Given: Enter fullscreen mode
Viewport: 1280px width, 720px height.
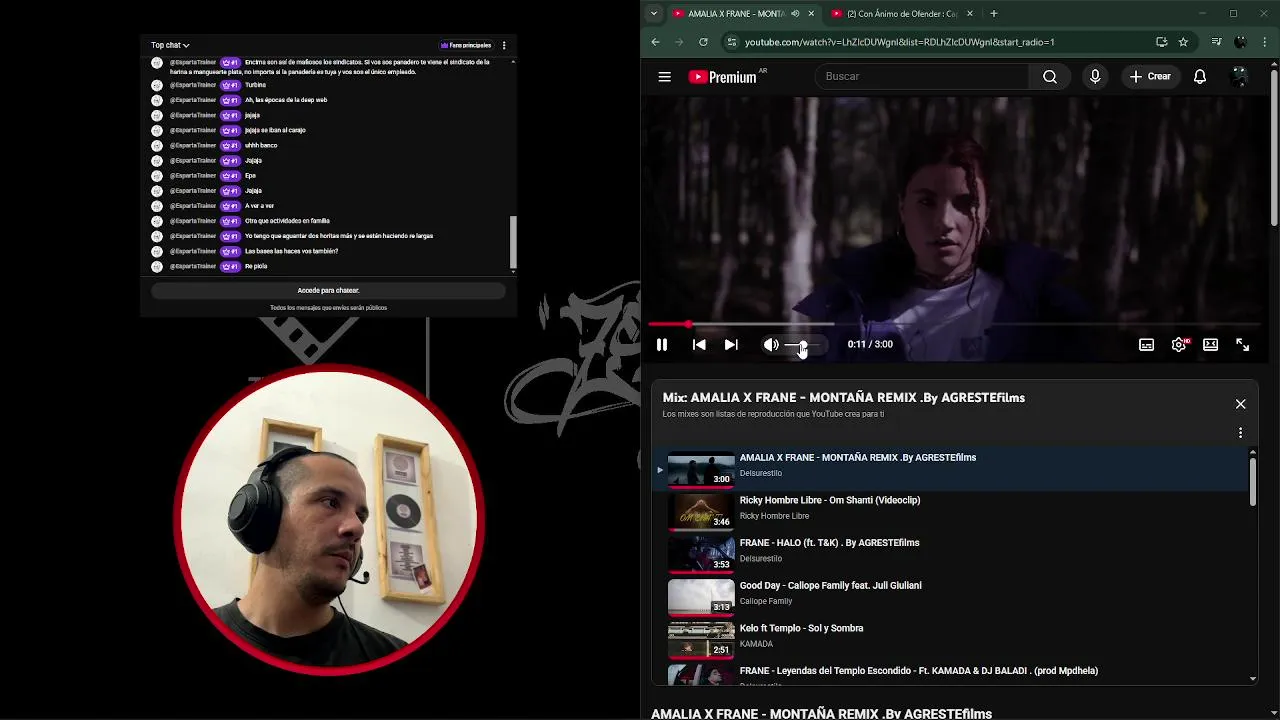Looking at the screenshot, I should pos(1242,344).
